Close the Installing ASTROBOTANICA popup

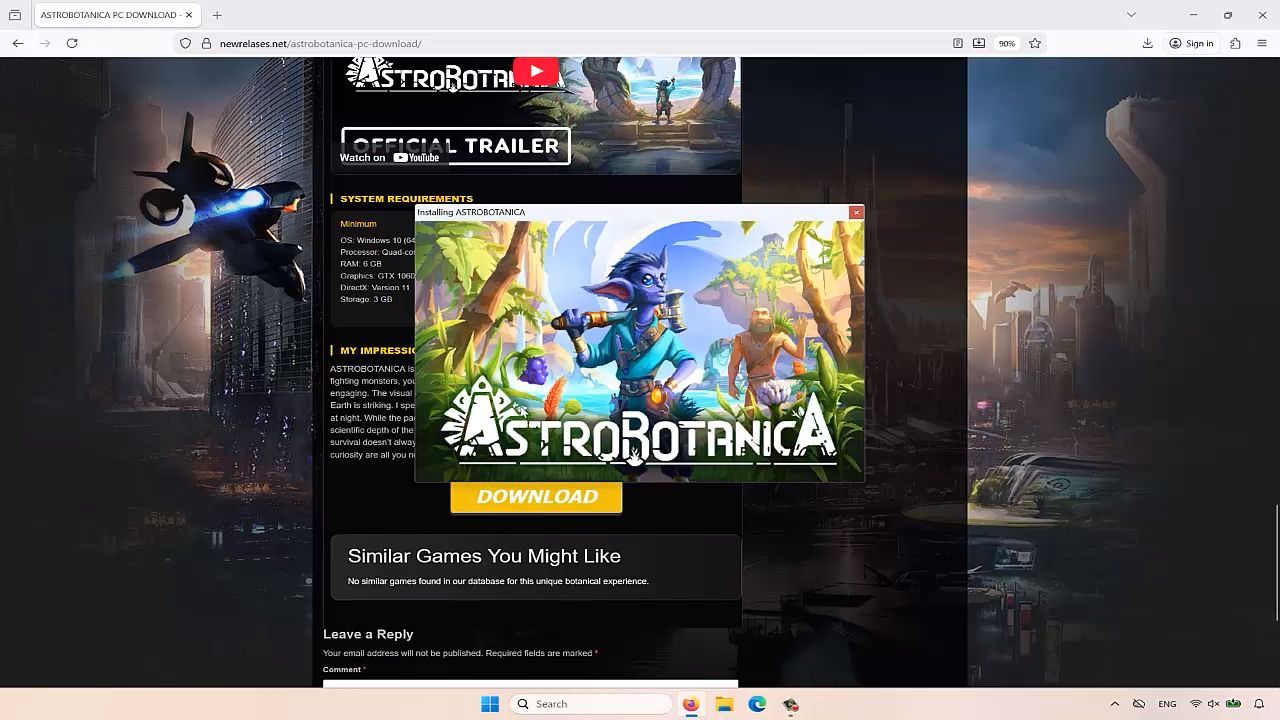[856, 212]
